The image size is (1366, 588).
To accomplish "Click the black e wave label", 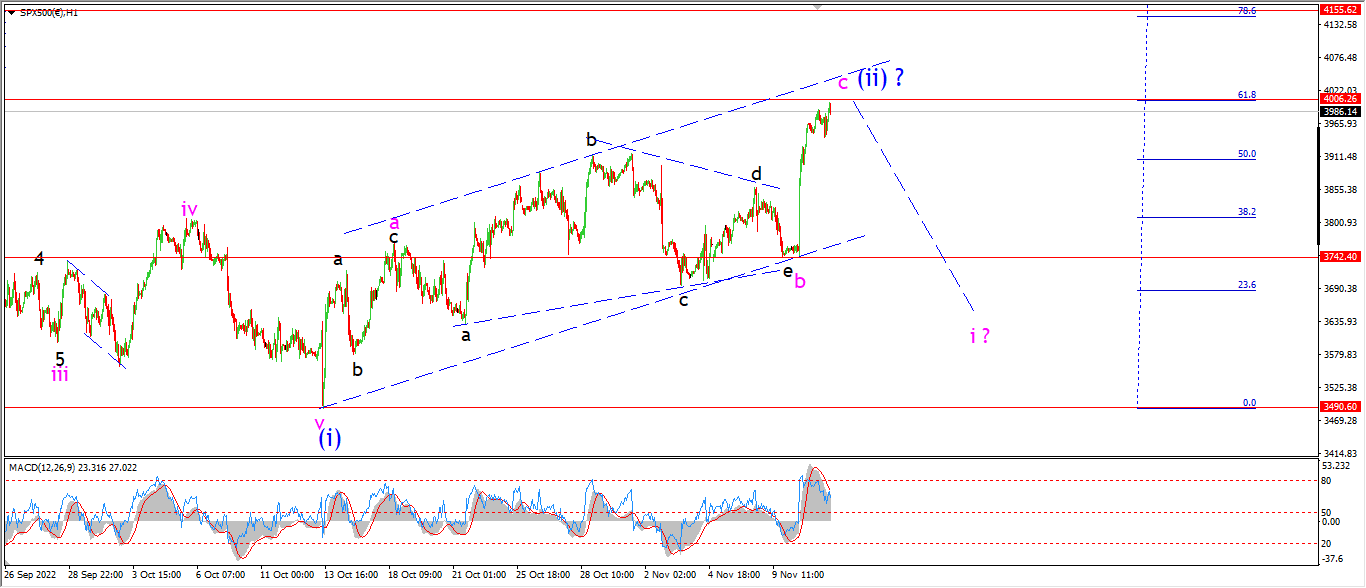I will [x=787, y=271].
